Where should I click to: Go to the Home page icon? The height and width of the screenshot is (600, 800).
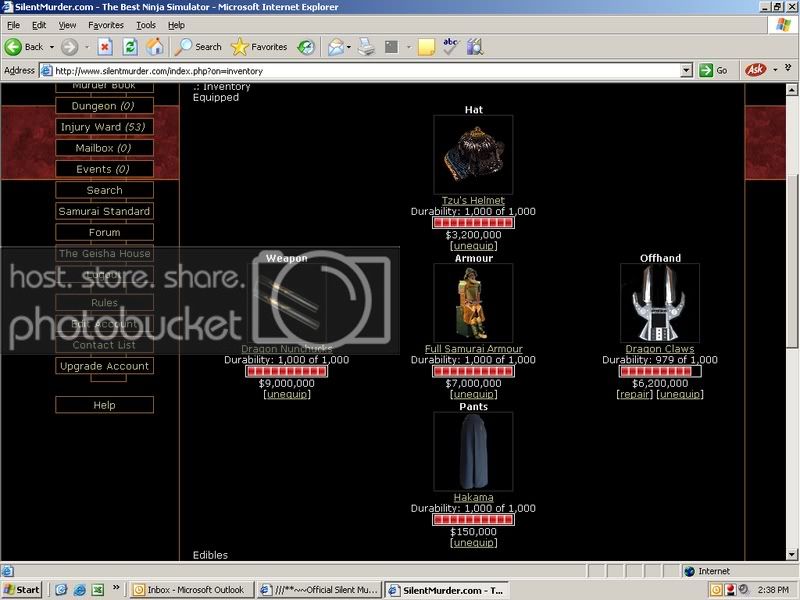coord(155,47)
